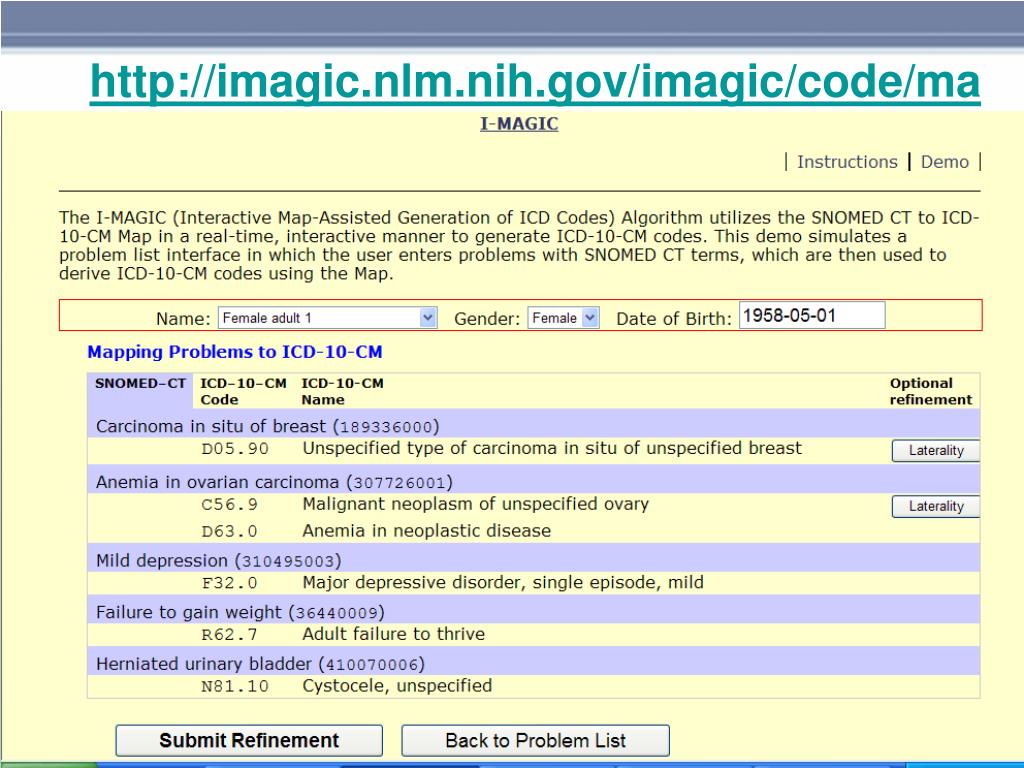Image resolution: width=1024 pixels, height=768 pixels.
Task: Click the 'Optional refinement' column header
Action: [x=931, y=391]
